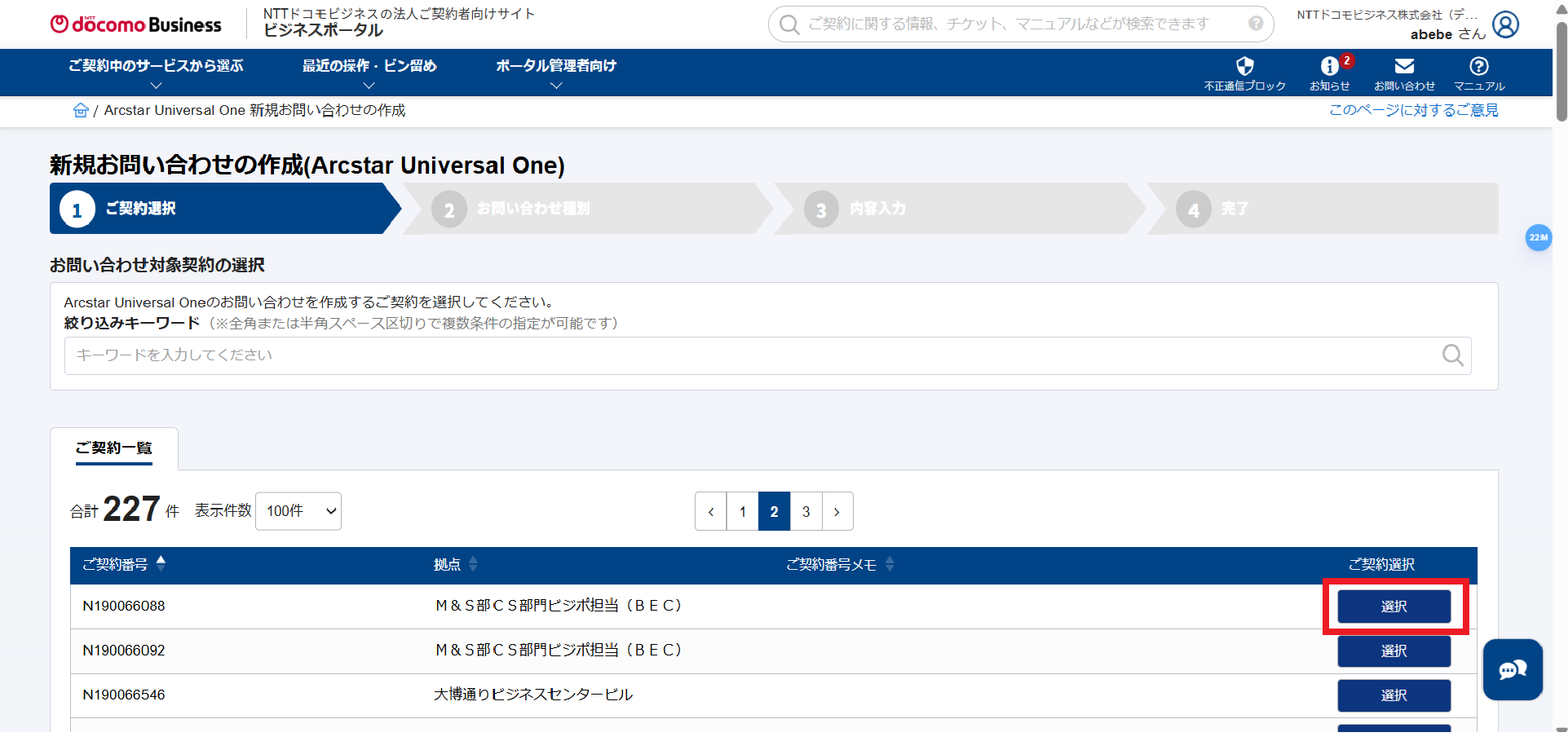Screen dimensions: 1568x750
Task: Open the 表示件数 100件 dropdown
Action: coord(298,511)
